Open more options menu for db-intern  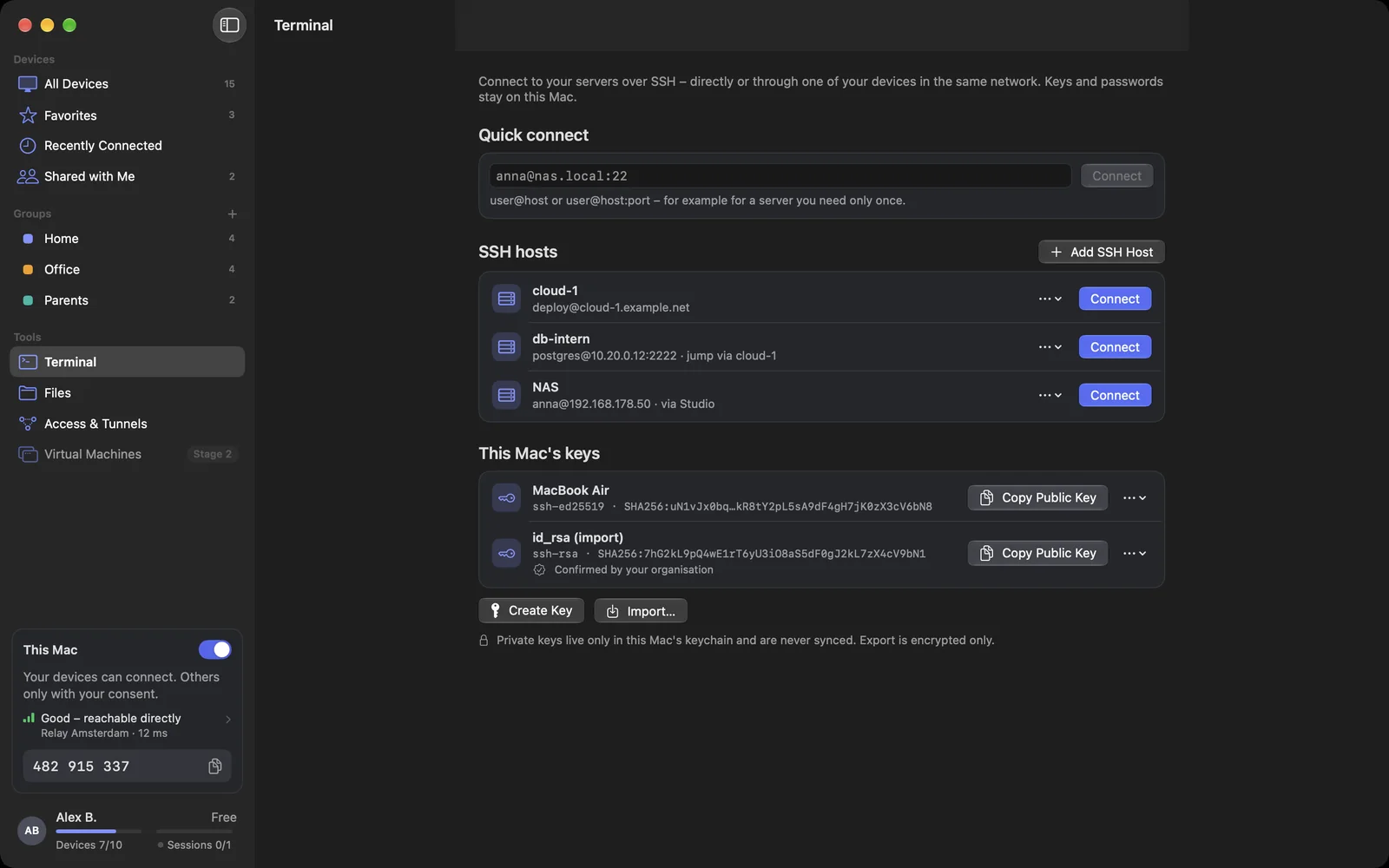(1050, 347)
